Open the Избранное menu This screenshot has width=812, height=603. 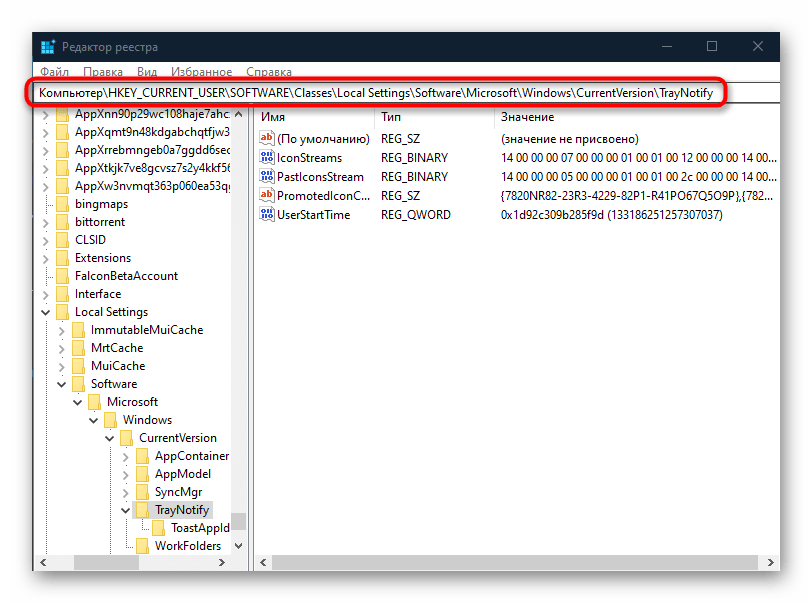[200, 72]
